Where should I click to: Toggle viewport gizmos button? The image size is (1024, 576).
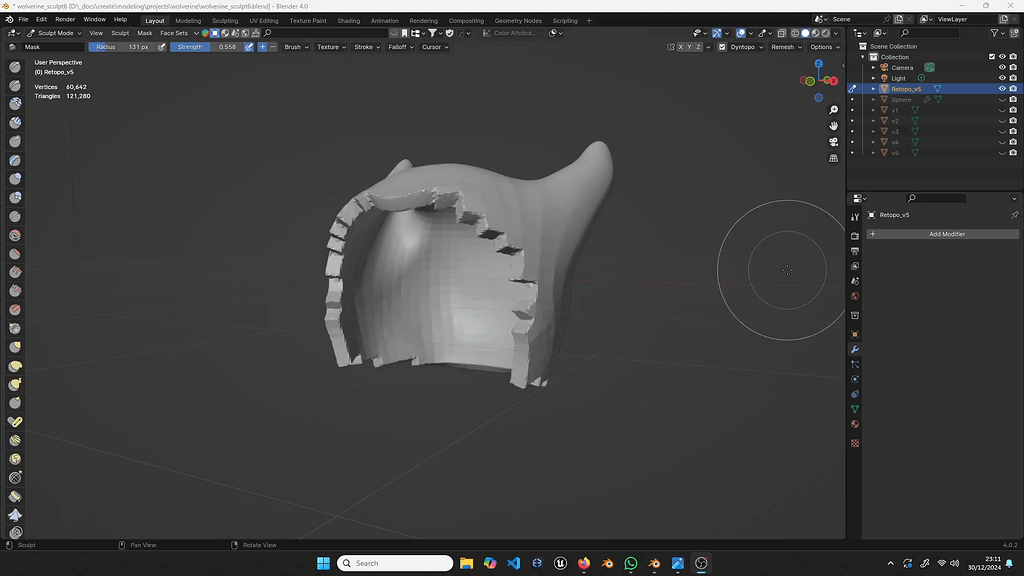pyautogui.click(x=716, y=33)
